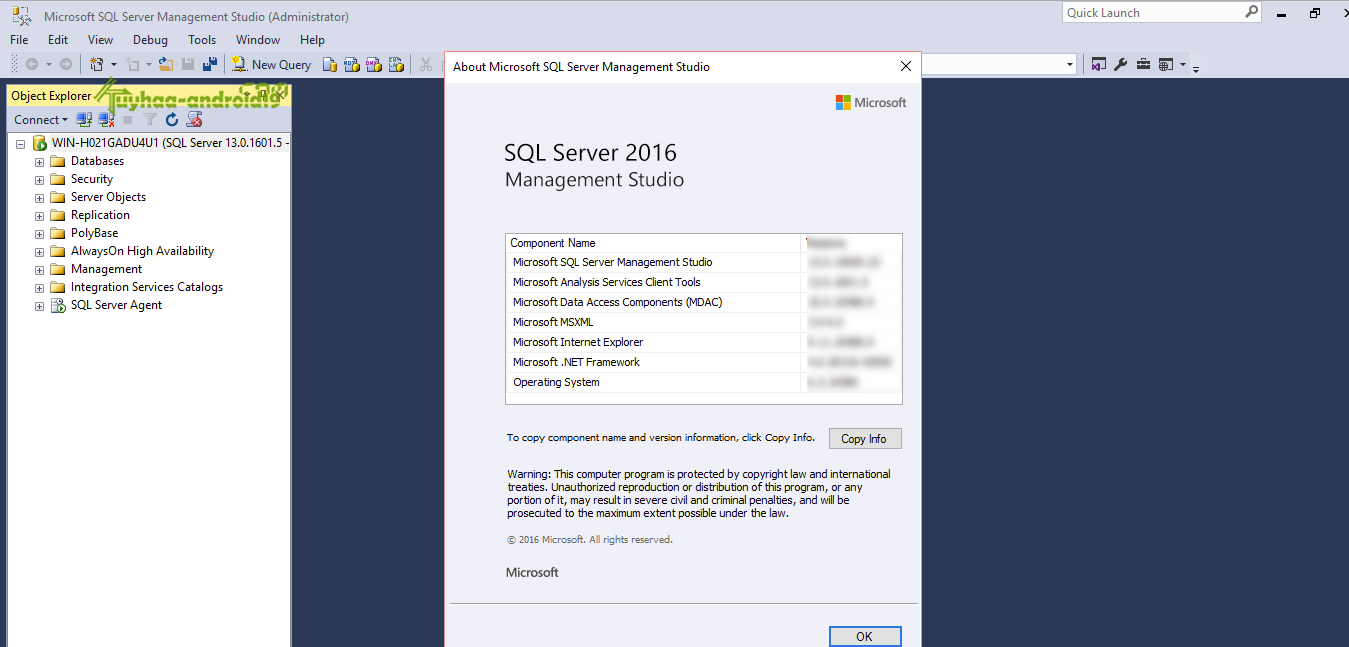
Task: Open the Connect dropdown in Object Explorer
Action: [40, 119]
